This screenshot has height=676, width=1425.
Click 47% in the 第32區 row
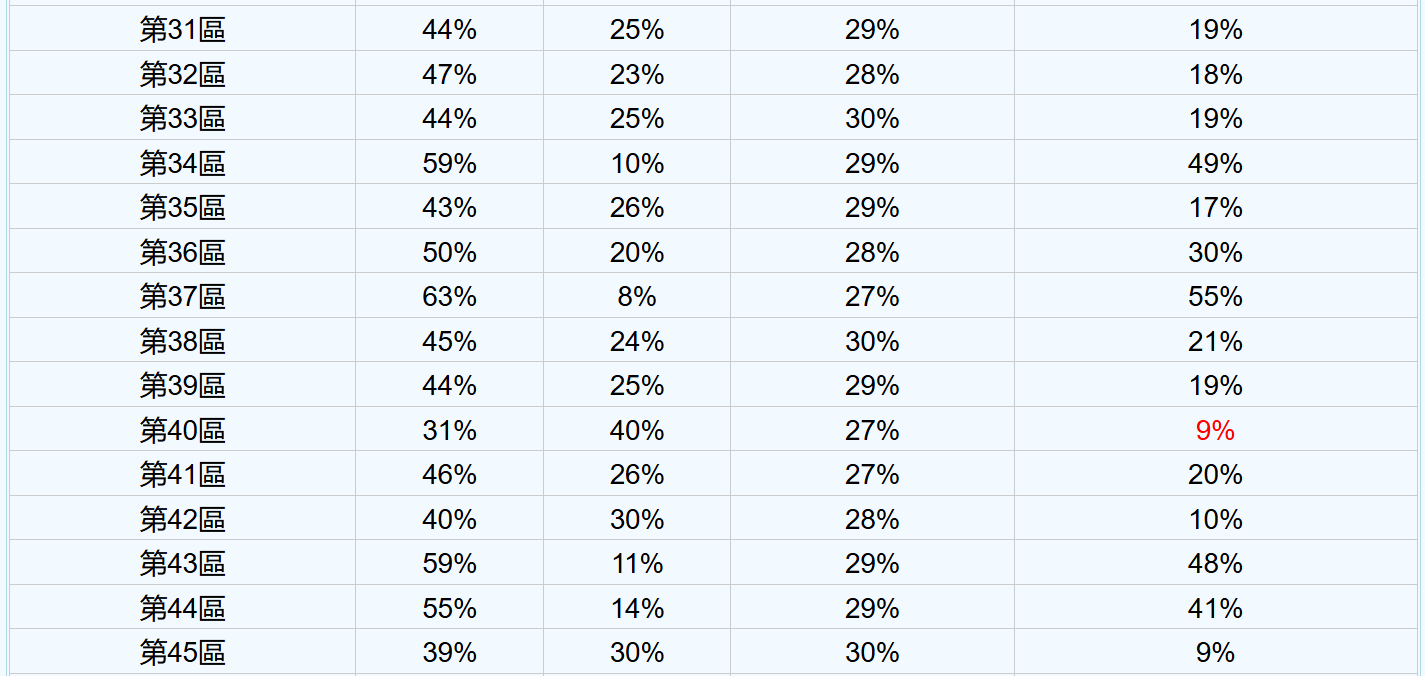(x=449, y=75)
